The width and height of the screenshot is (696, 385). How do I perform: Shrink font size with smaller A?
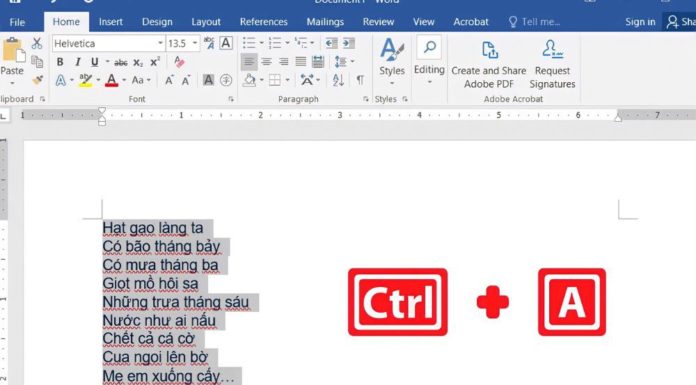tap(186, 80)
